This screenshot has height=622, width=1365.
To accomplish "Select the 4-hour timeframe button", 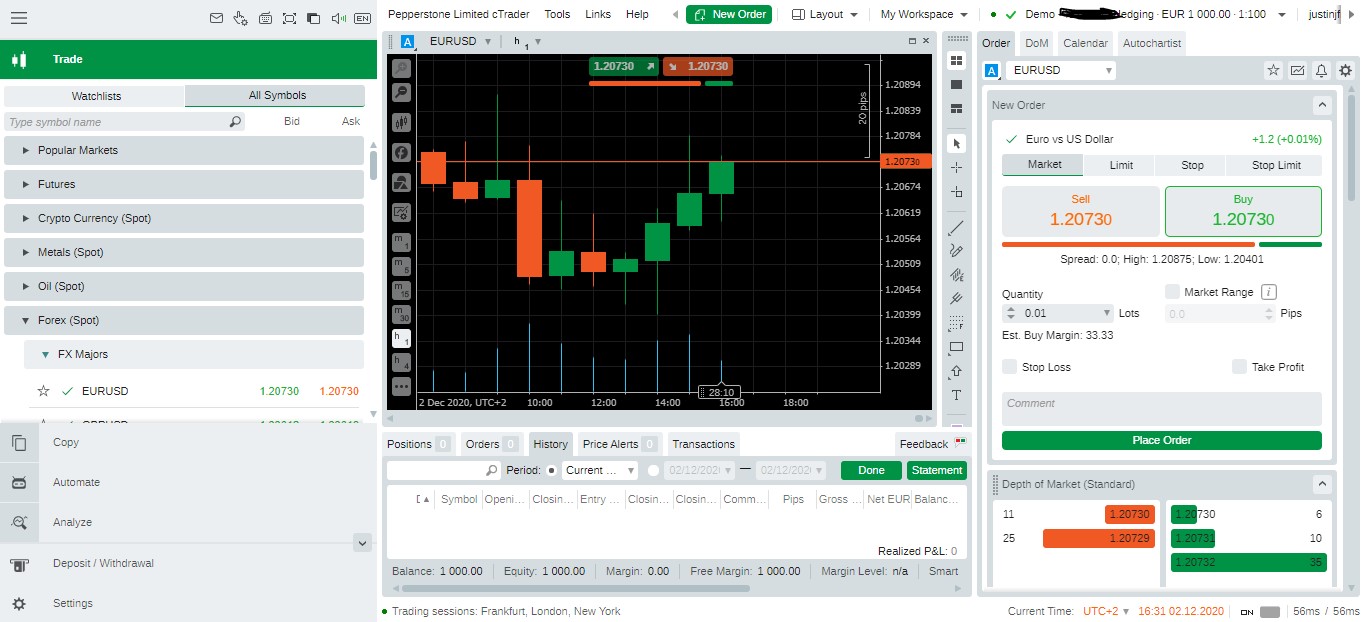I will [401, 362].
